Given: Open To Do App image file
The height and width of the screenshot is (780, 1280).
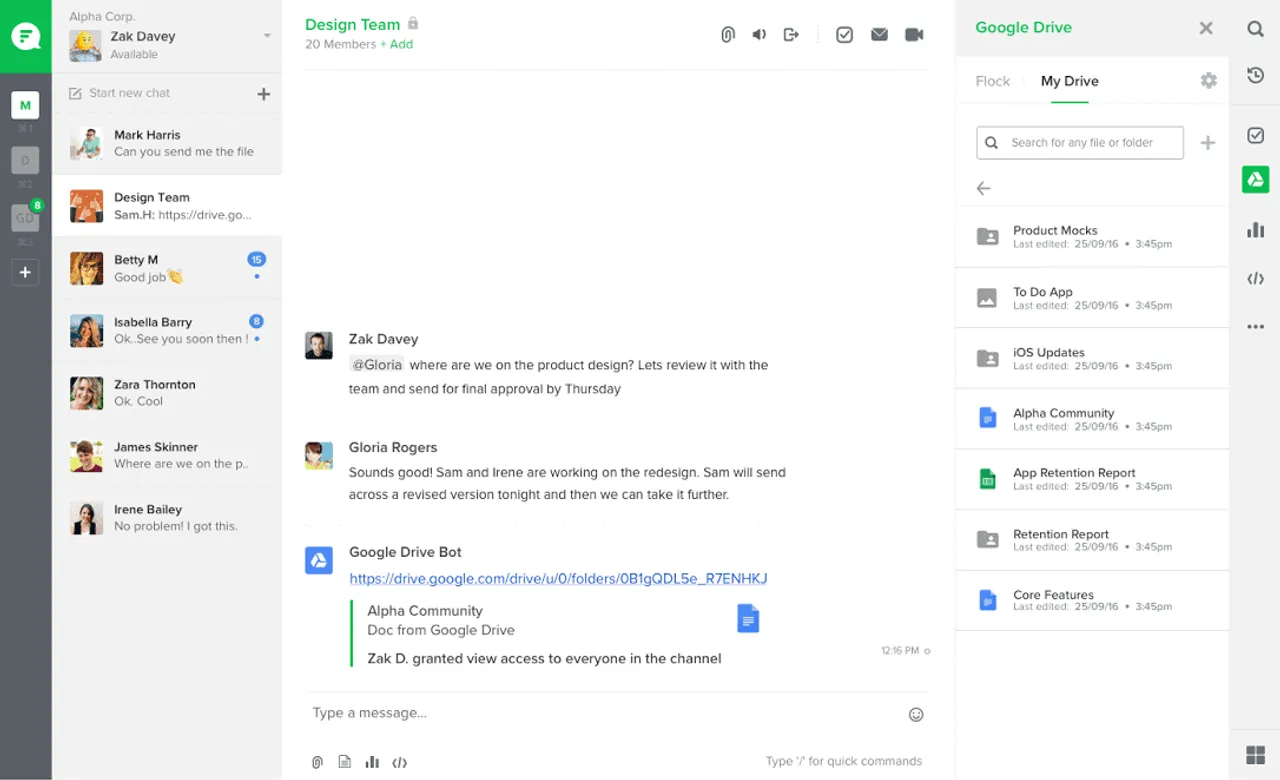Looking at the screenshot, I should [x=1092, y=298].
